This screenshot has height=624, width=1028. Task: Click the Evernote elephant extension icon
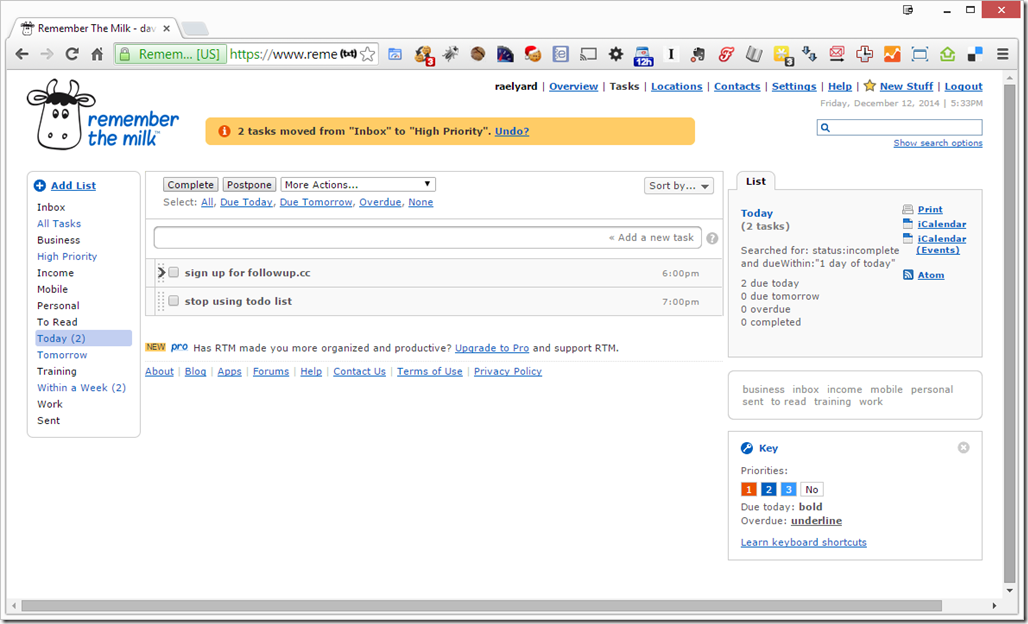(698, 54)
